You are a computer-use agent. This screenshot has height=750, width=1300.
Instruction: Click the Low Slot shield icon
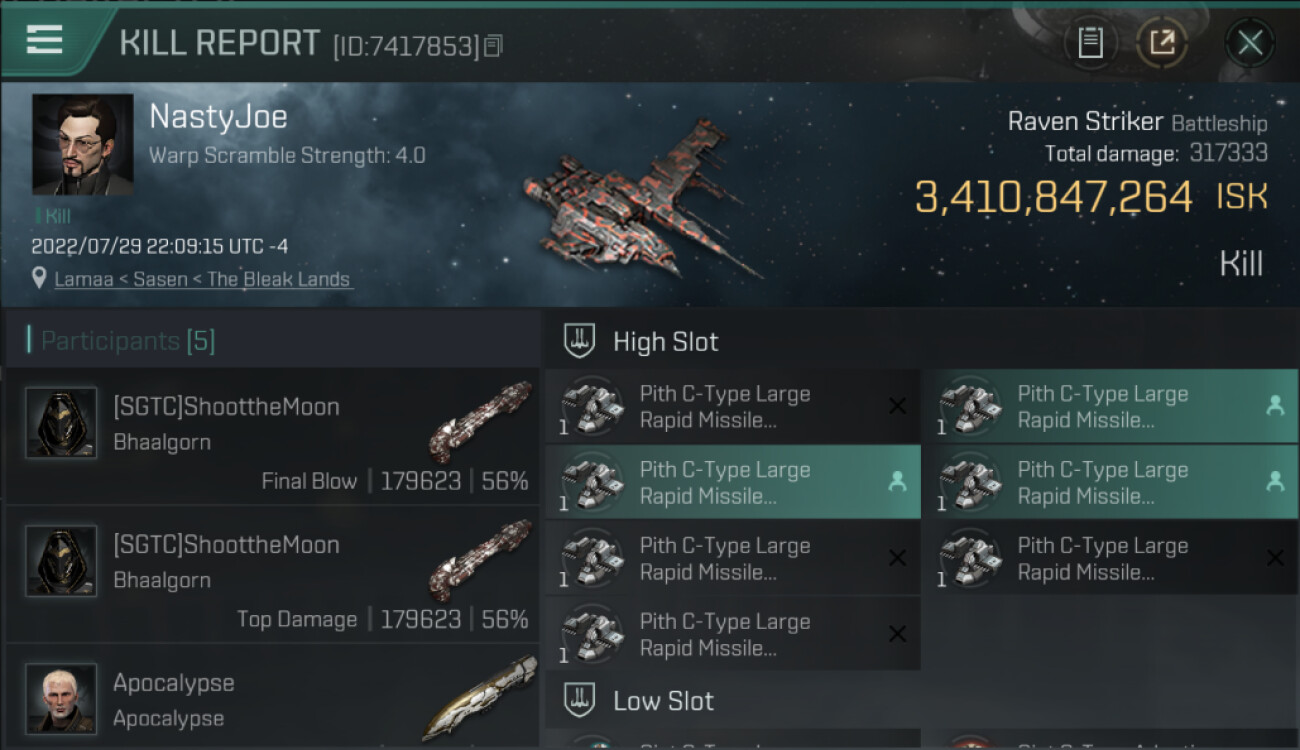click(580, 700)
